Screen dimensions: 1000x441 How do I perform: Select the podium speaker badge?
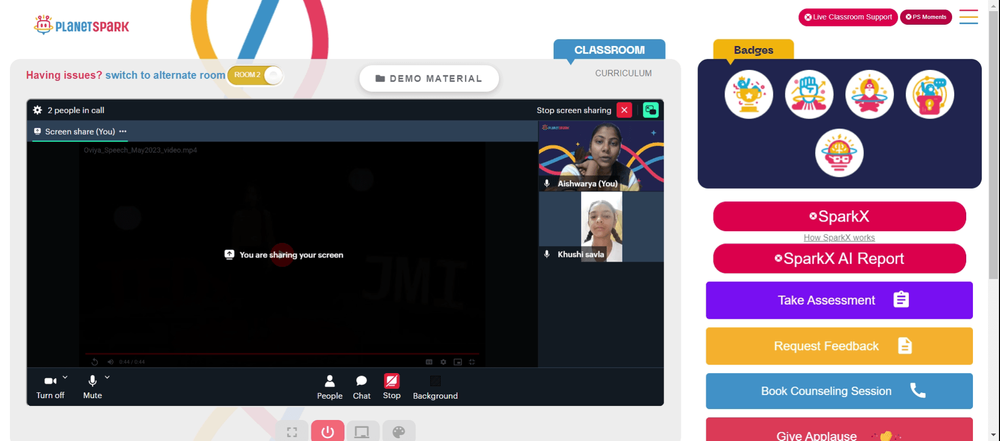point(930,94)
